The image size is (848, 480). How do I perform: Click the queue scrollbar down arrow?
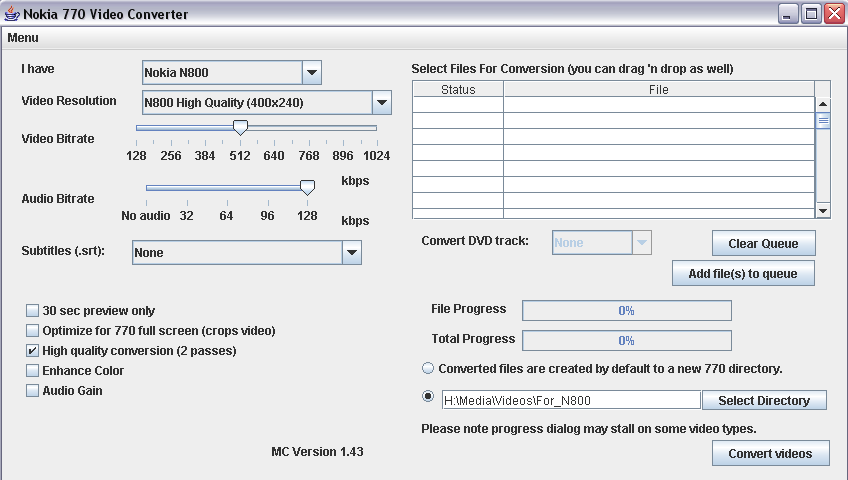[x=823, y=211]
